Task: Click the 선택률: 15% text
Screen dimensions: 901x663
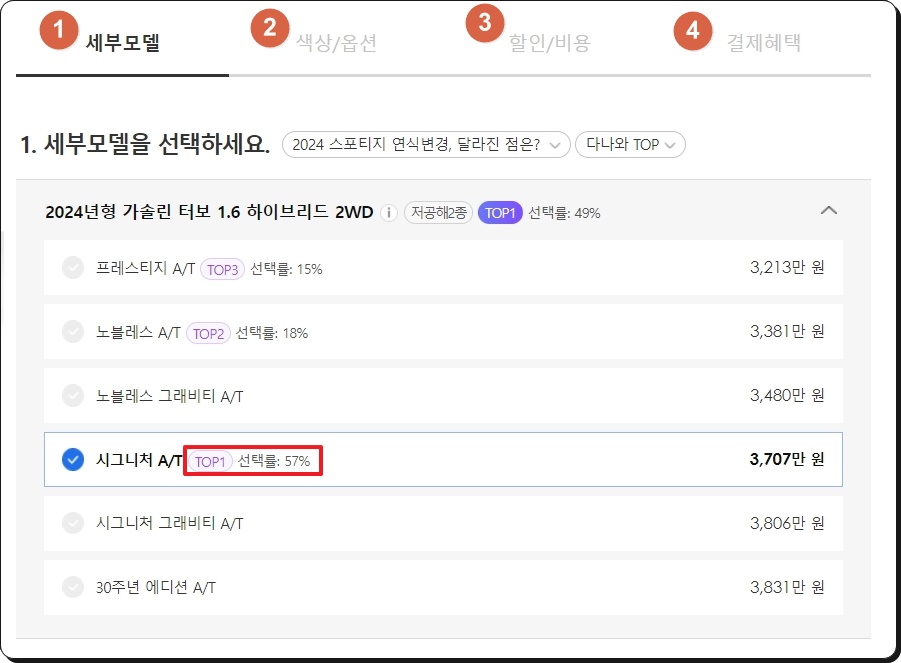Action: click(286, 269)
